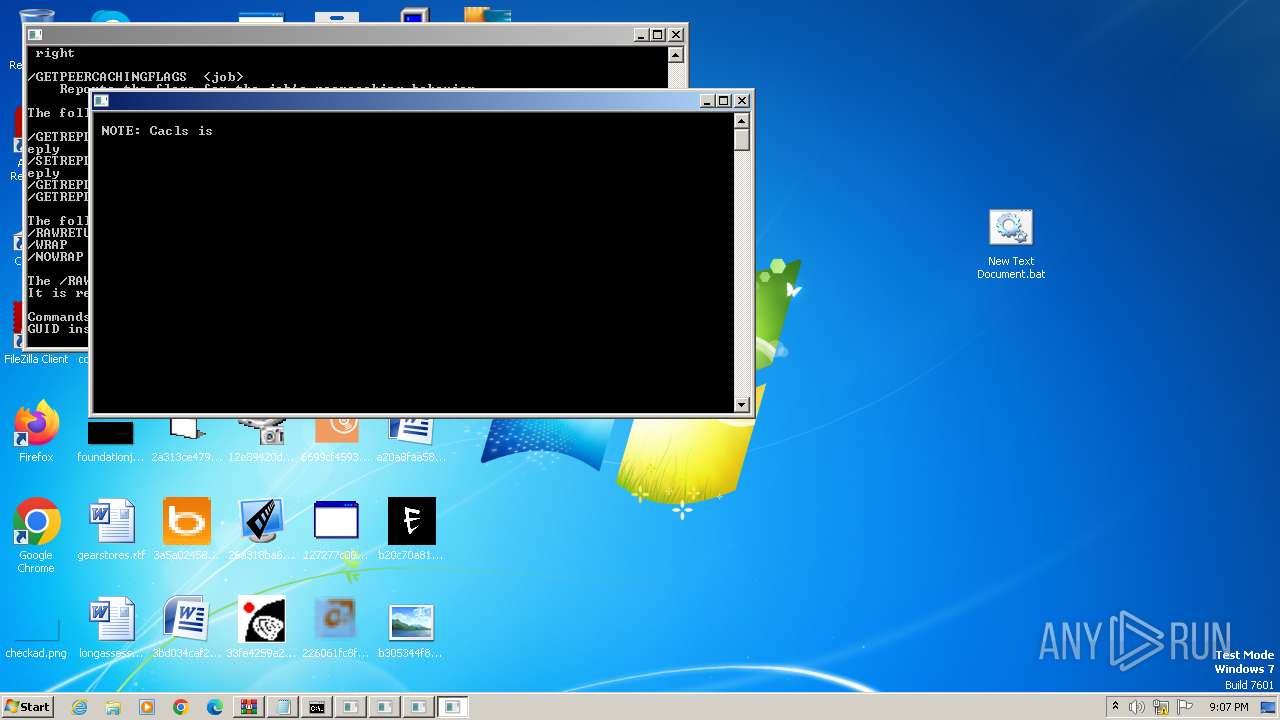Maximize the front console window
Viewport: 1280px width, 720px height.
[724, 100]
